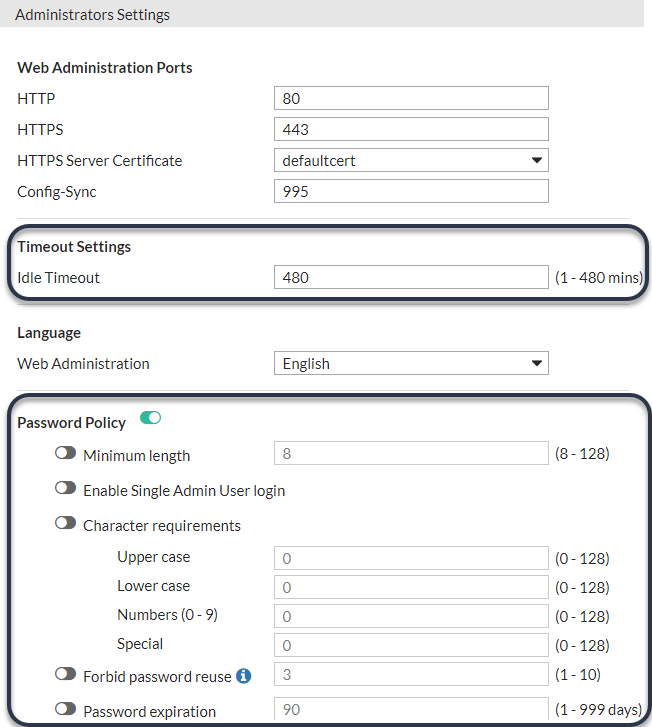Select the Numbers (0 - 9) count field

(x=411, y=616)
